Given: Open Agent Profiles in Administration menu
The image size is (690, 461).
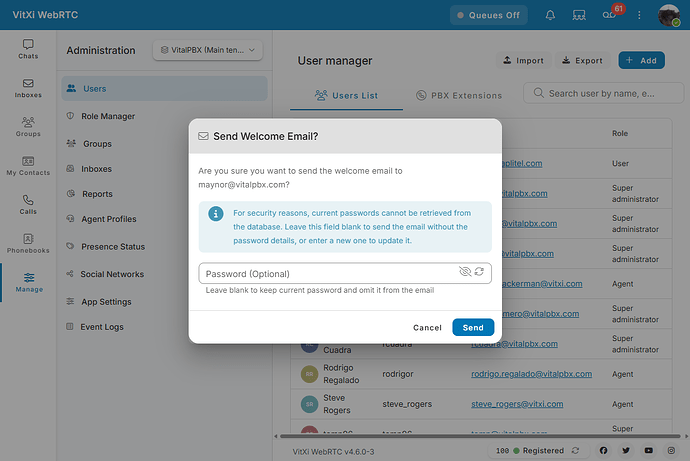Looking at the screenshot, I should pyautogui.click(x=109, y=219).
